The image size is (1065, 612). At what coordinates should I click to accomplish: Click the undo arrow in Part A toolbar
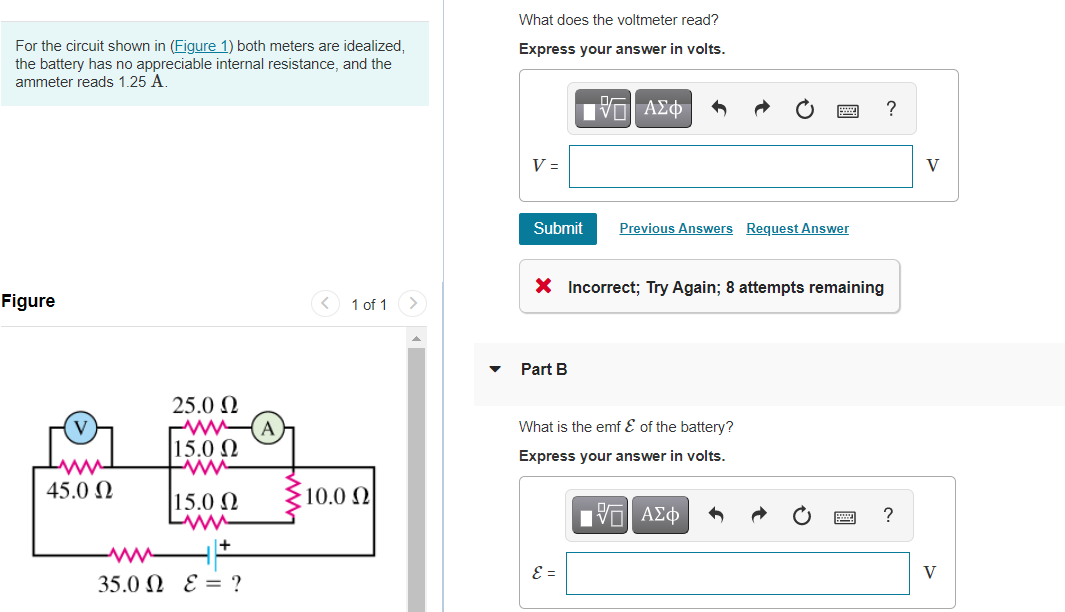[719, 109]
